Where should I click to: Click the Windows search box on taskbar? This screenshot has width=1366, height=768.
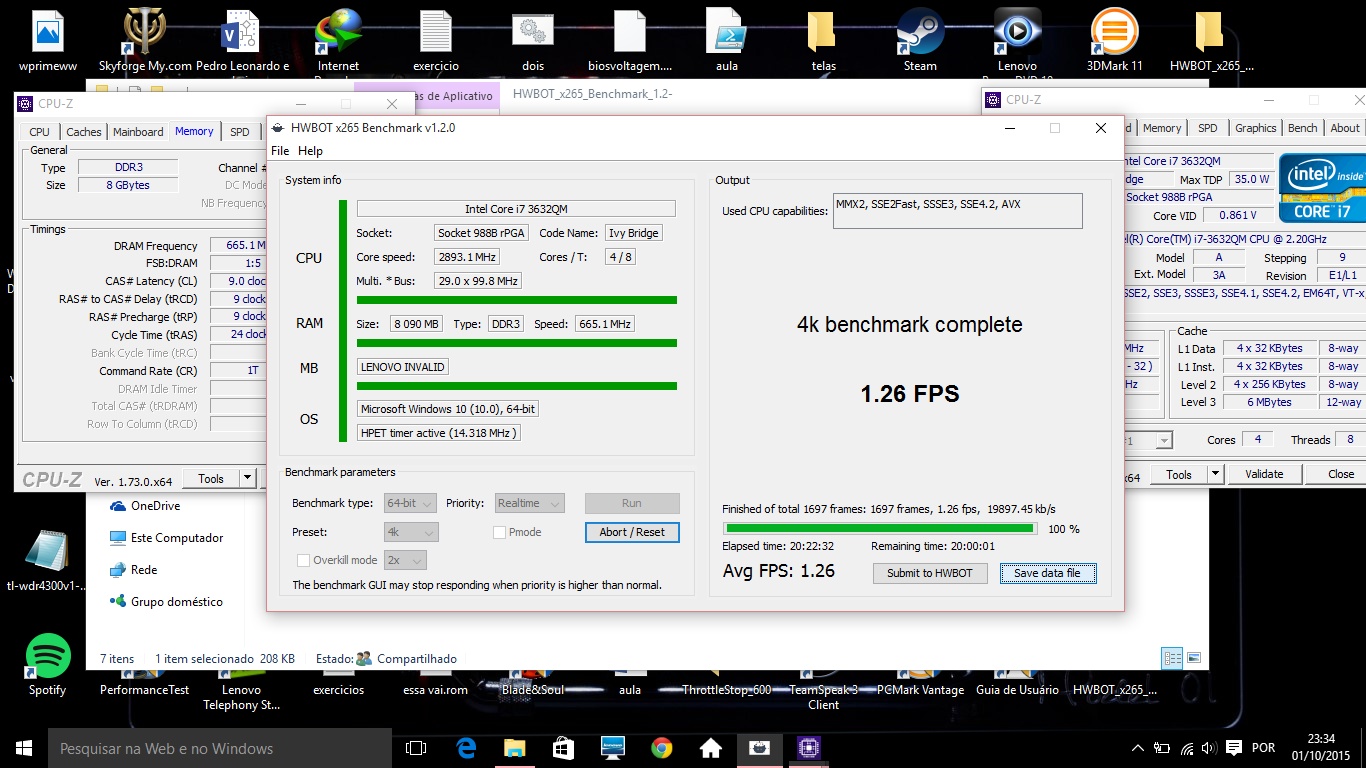(220, 748)
